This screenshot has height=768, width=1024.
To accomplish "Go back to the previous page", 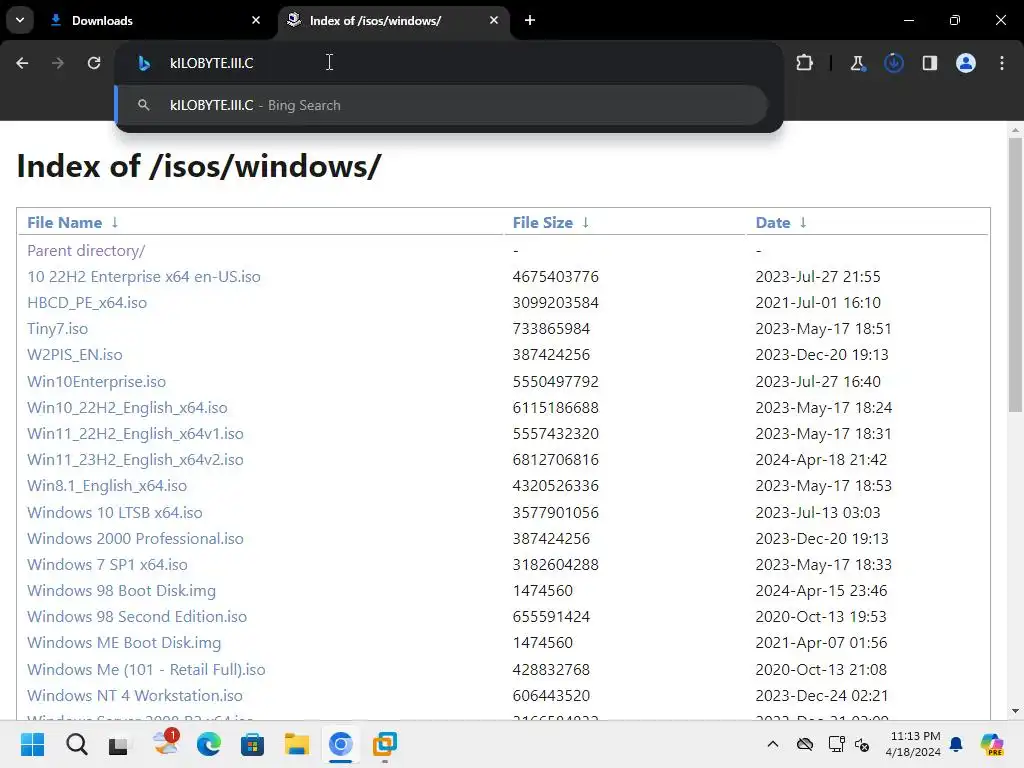I will tap(22, 63).
